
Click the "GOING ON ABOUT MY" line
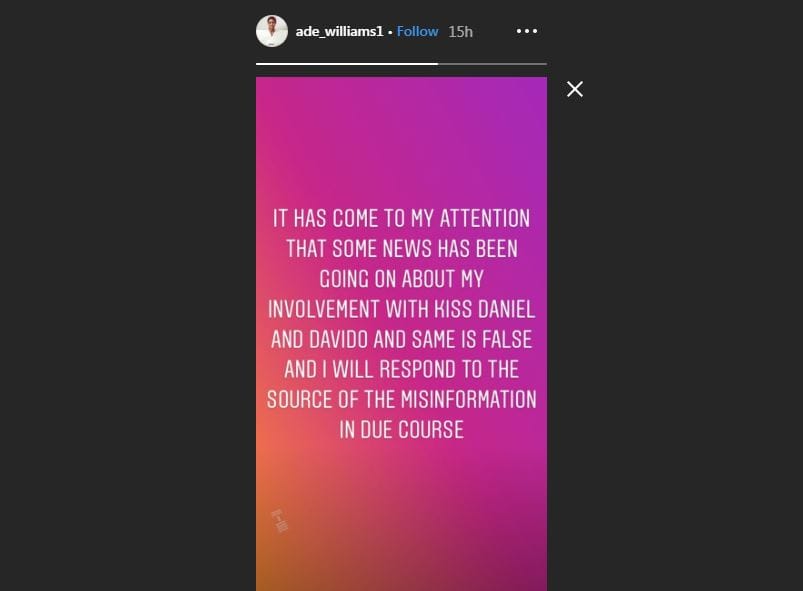tap(401, 278)
